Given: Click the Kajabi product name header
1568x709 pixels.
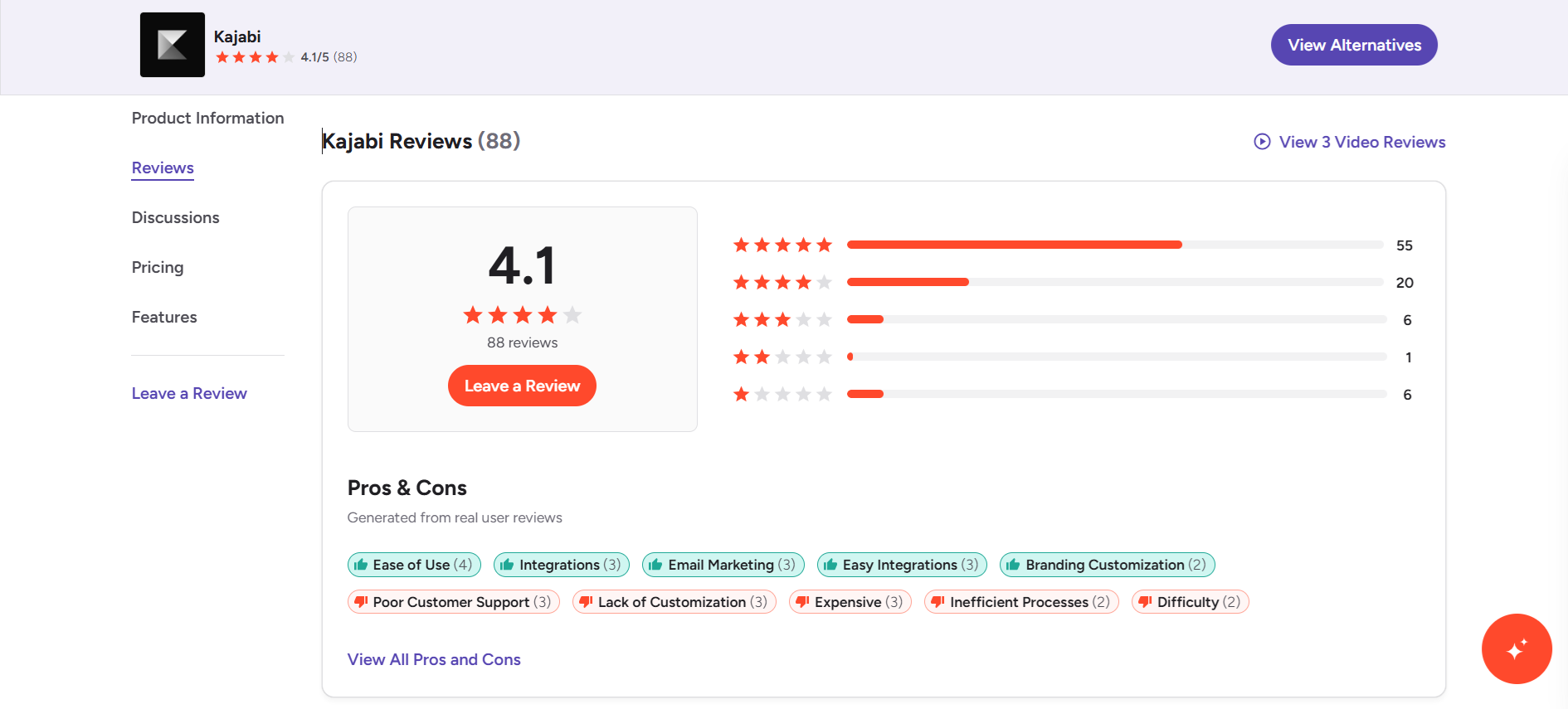Looking at the screenshot, I should pos(237,36).
